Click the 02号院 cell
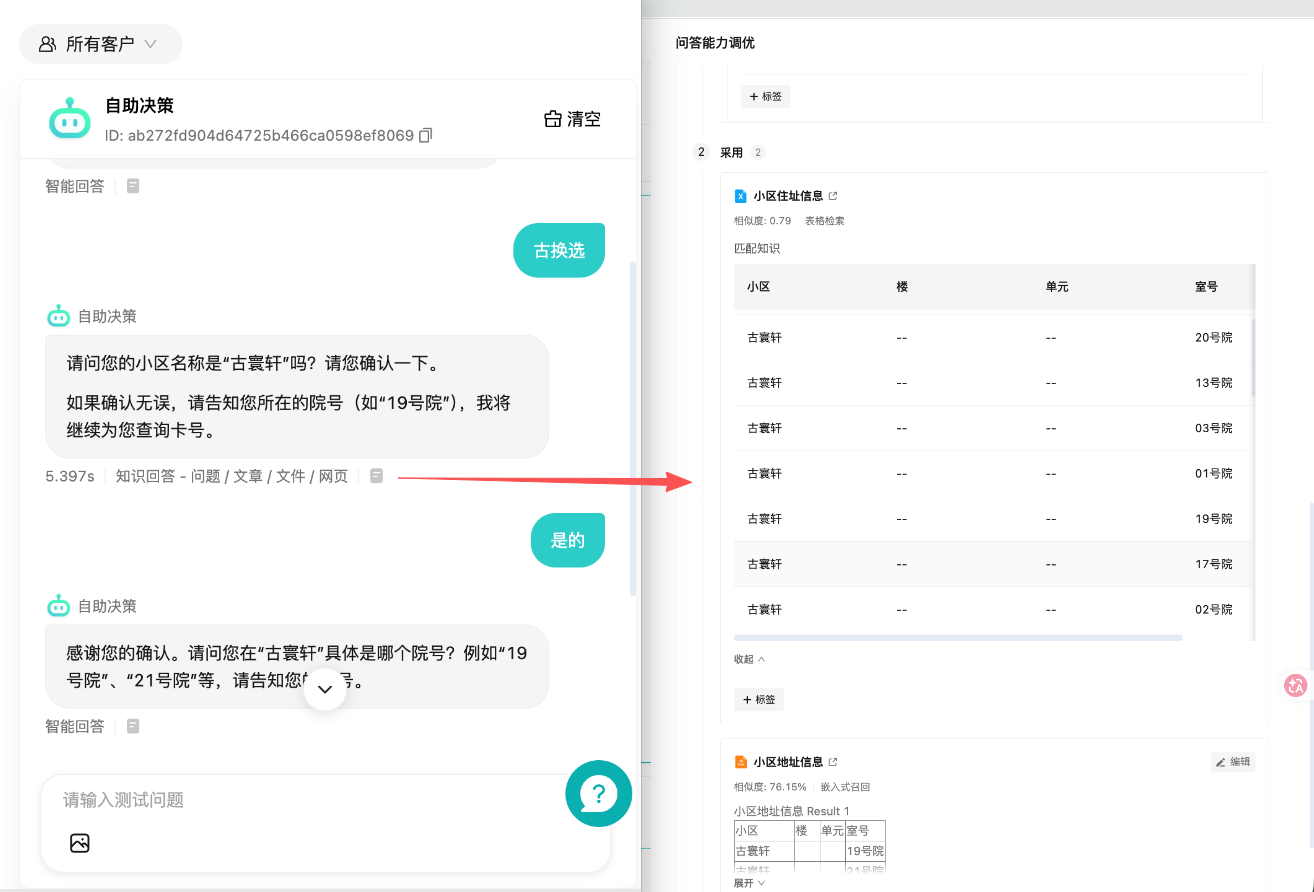 click(x=1214, y=609)
